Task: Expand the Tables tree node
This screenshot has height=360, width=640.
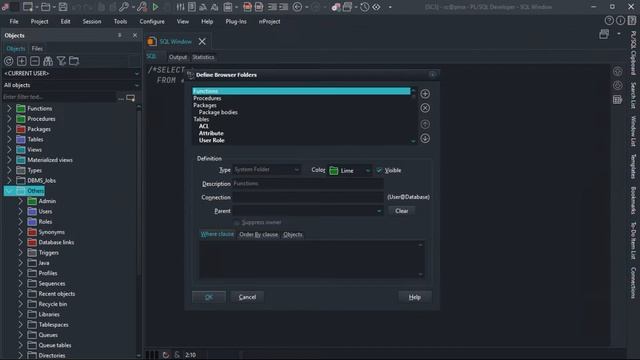Action: pyautogui.click(x=9, y=139)
